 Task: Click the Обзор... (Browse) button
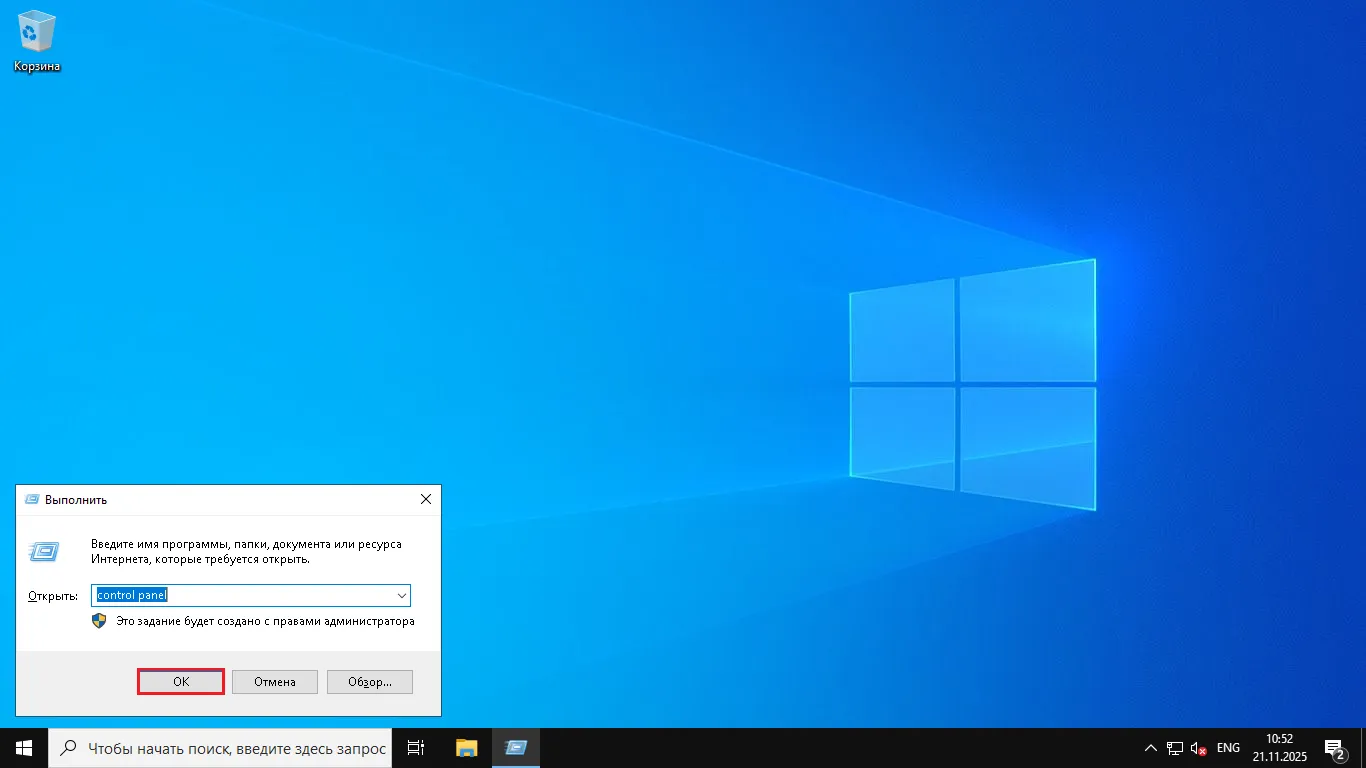pyautogui.click(x=369, y=682)
